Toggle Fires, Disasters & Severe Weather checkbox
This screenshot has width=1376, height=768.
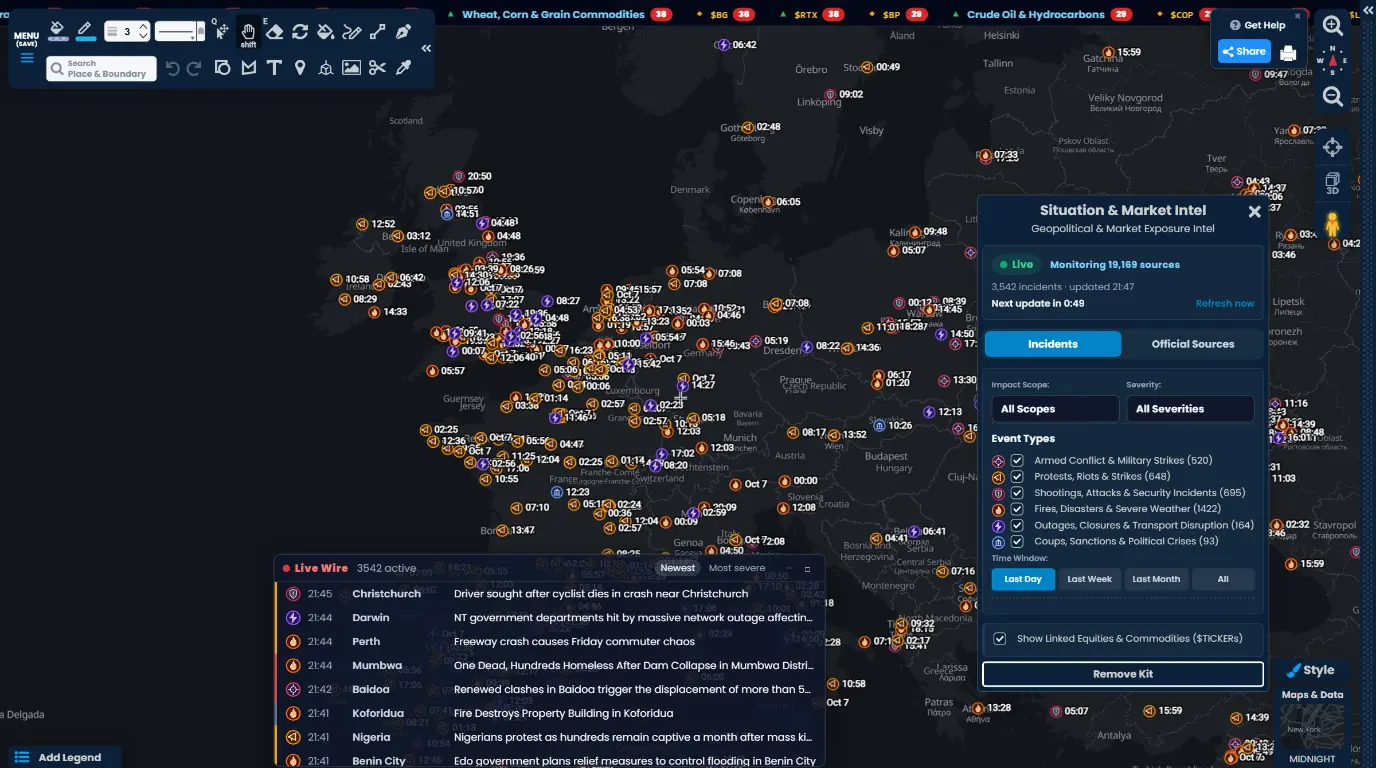[1017, 509]
